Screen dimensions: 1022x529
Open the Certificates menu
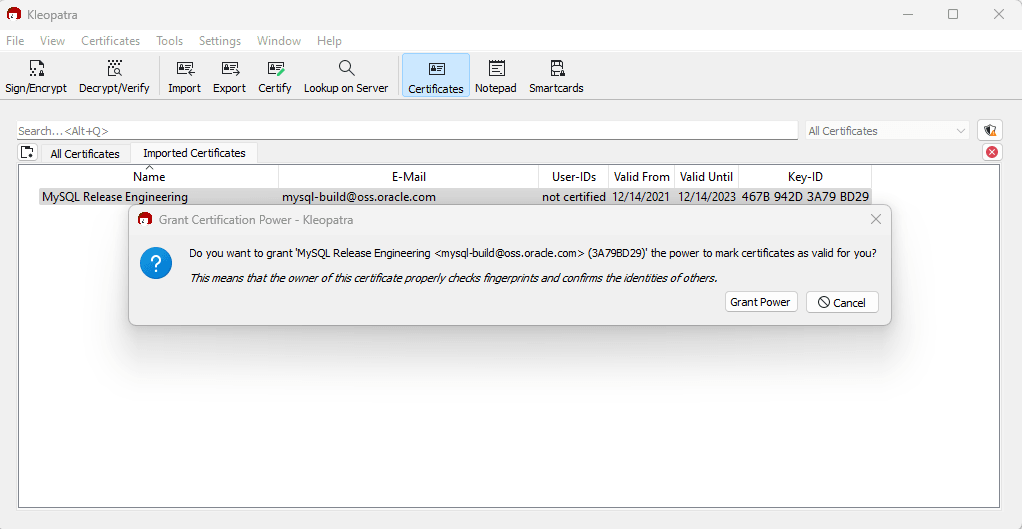click(x=111, y=40)
